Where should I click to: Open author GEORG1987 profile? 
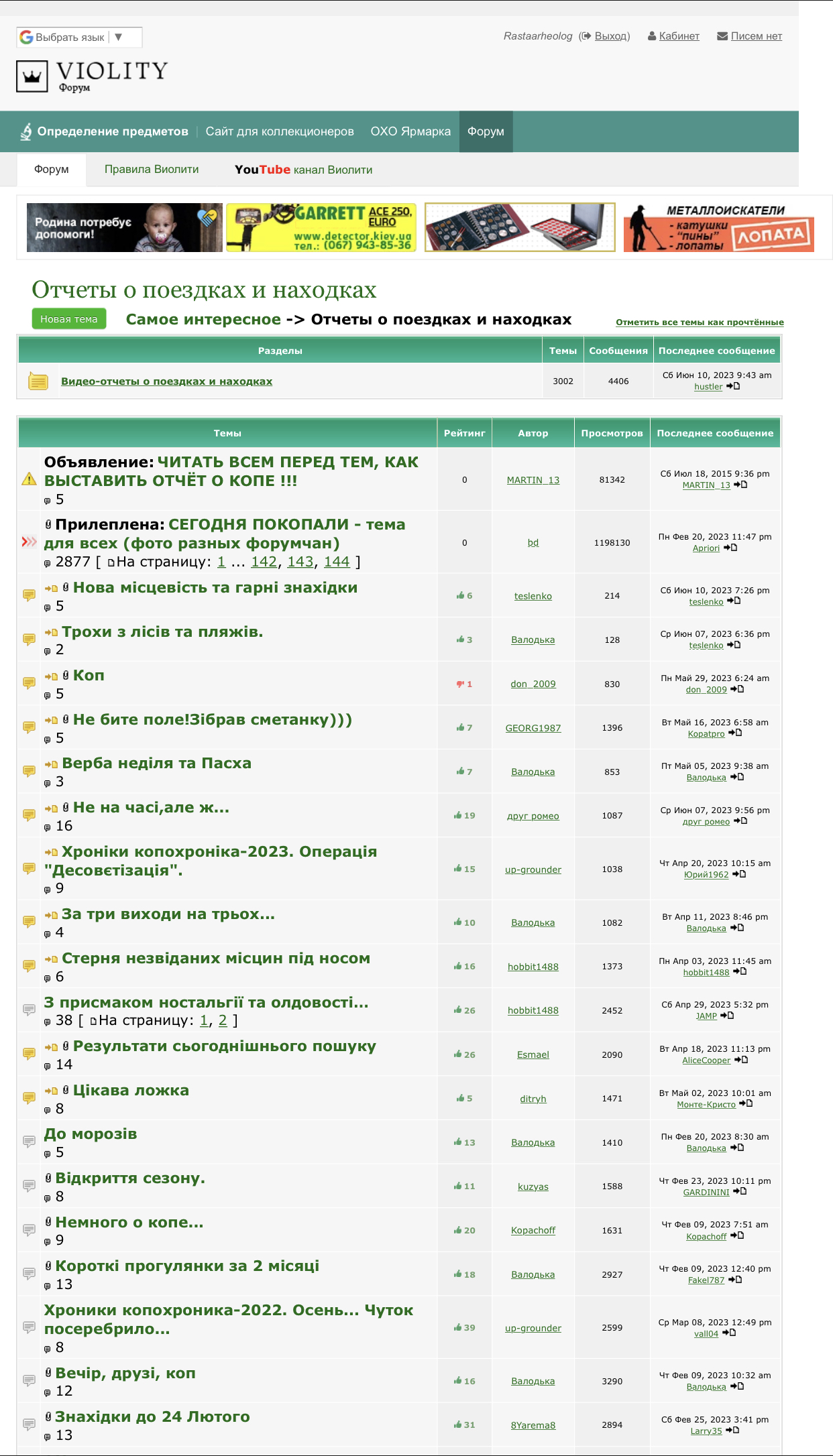tap(533, 728)
